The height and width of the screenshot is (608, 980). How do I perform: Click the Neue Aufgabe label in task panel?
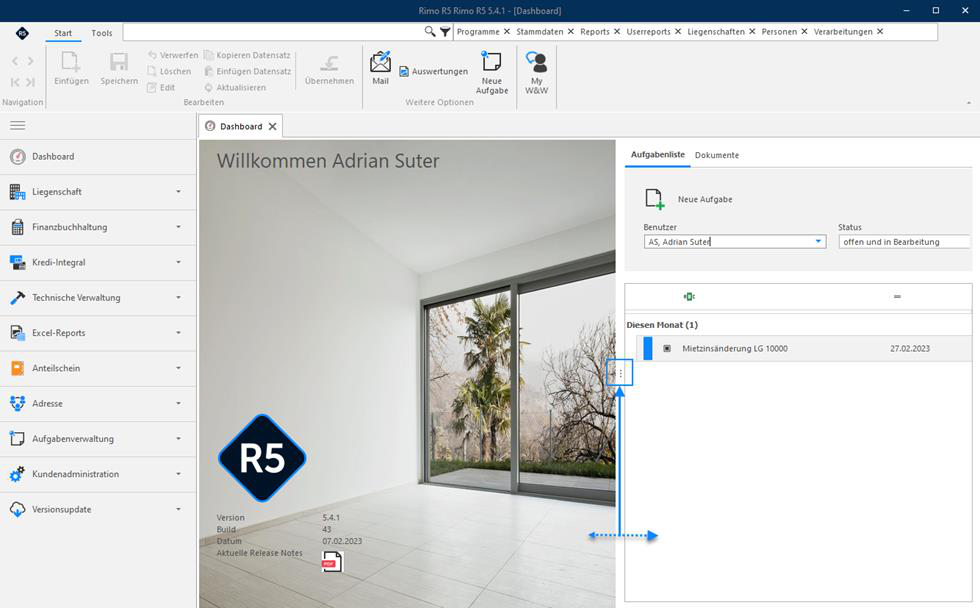coord(705,199)
